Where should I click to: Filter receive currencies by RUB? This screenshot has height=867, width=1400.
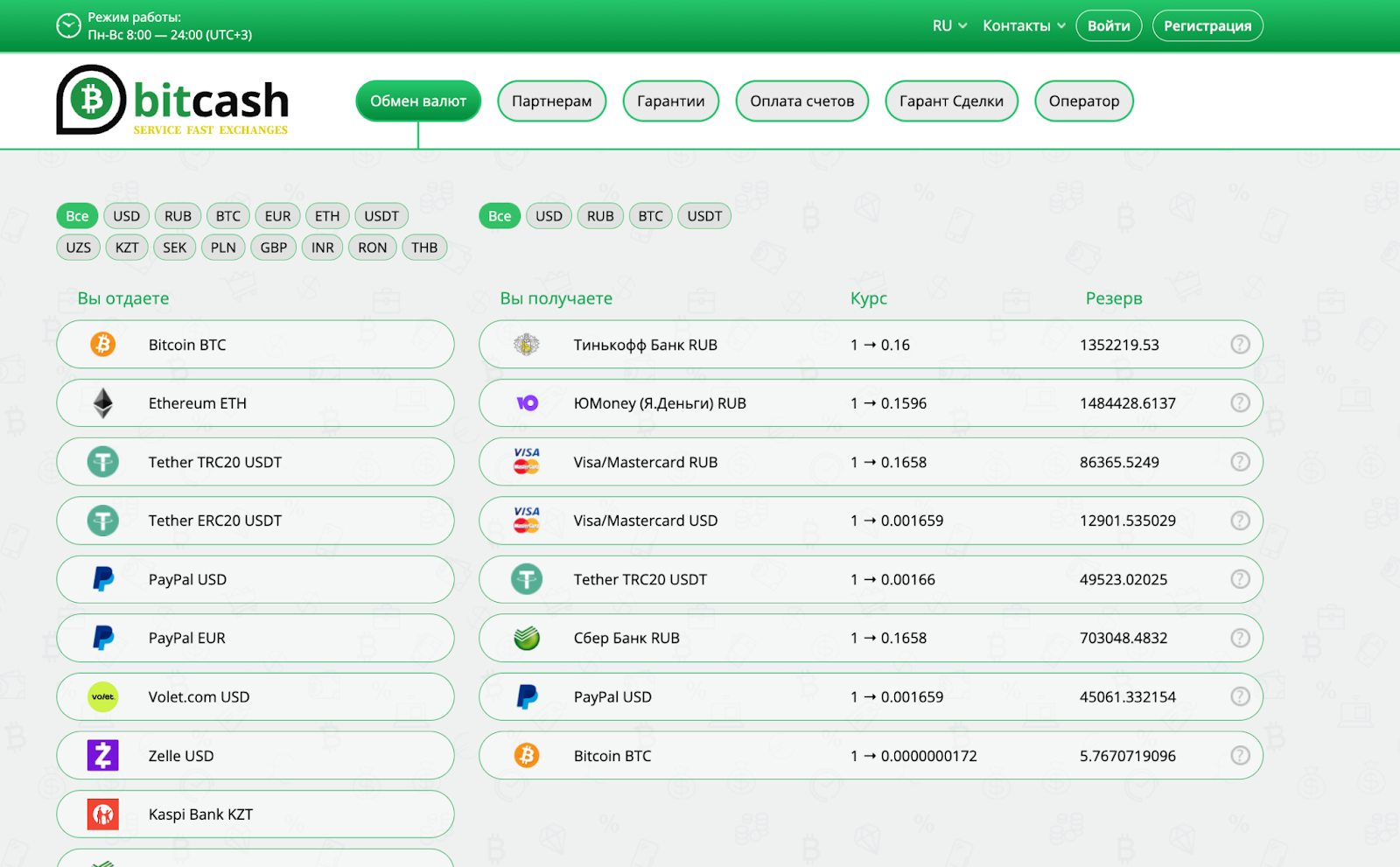point(600,216)
